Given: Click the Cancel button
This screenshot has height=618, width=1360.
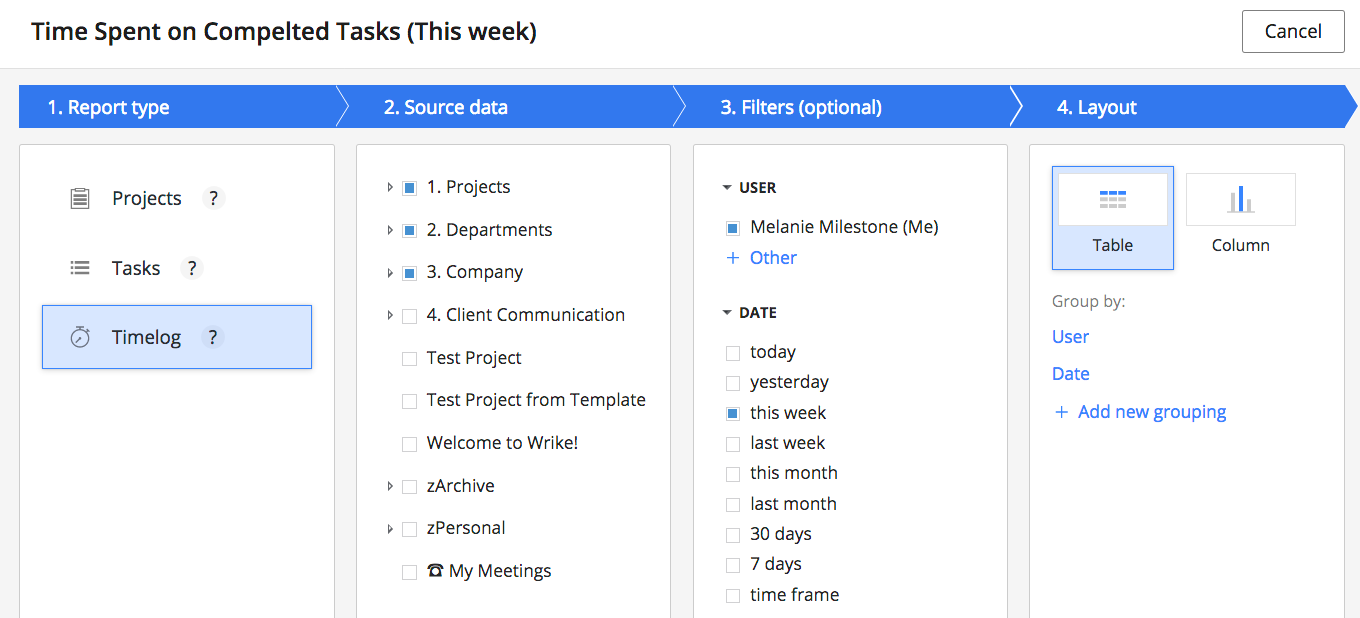Looking at the screenshot, I should (x=1293, y=32).
